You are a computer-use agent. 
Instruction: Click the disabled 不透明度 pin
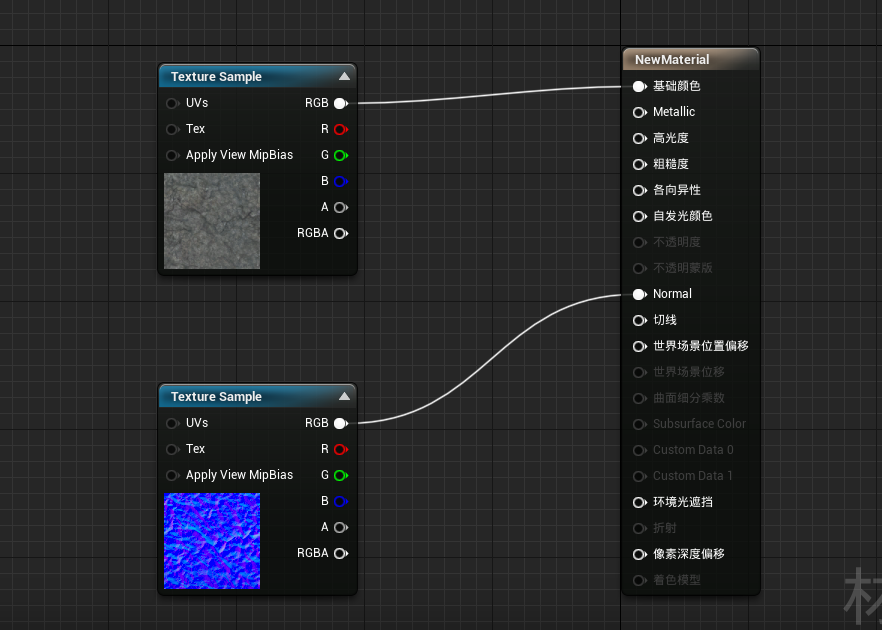[640, 242]
